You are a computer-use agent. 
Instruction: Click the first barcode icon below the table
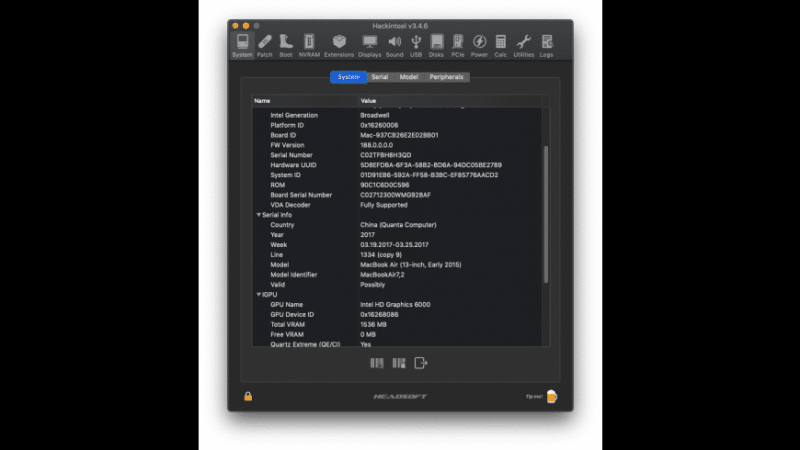pyautogui.click(x=377, y=363)
